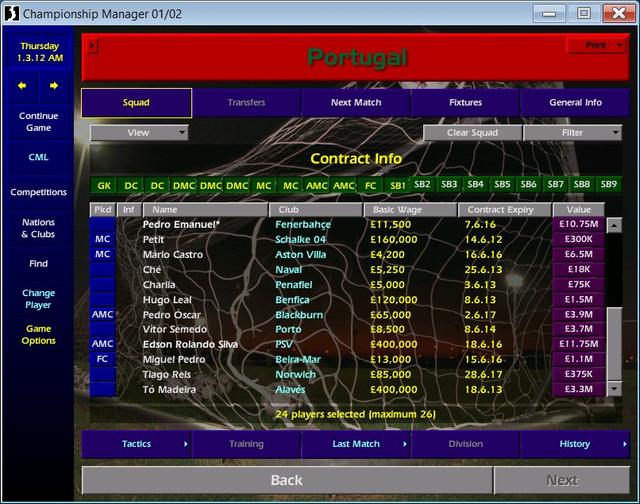Toggle MC picked cell for Mário Castro

(102, 254)
